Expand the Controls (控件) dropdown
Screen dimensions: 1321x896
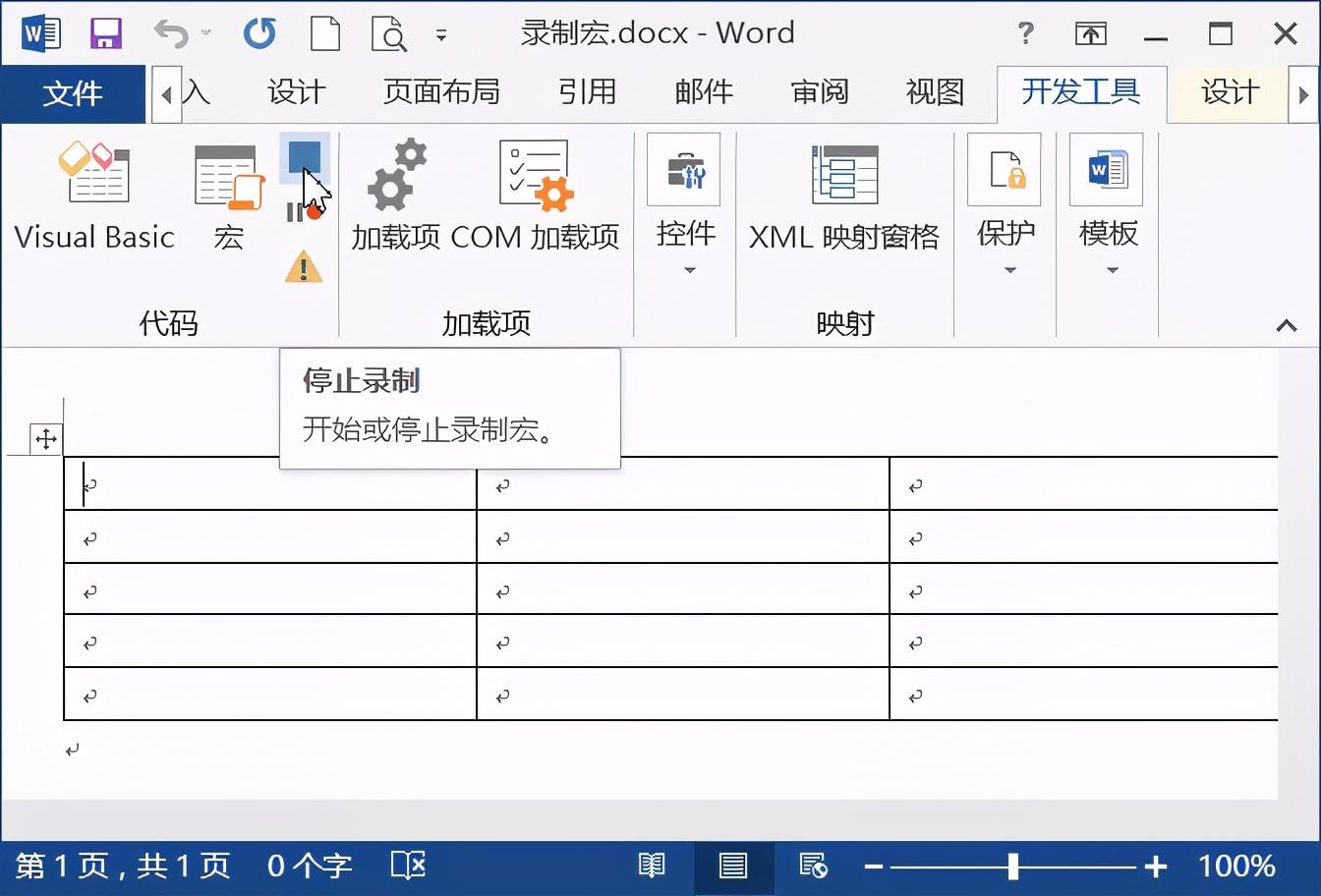(685, 206)
